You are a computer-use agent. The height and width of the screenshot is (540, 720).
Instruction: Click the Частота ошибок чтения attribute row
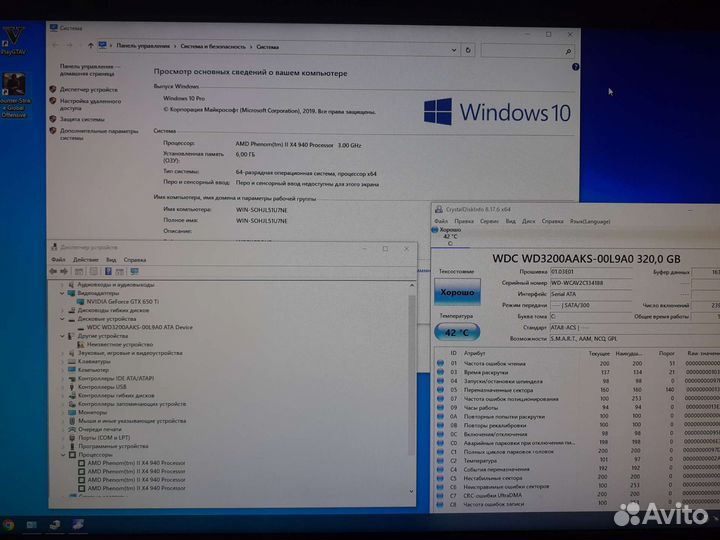point(578,363)
